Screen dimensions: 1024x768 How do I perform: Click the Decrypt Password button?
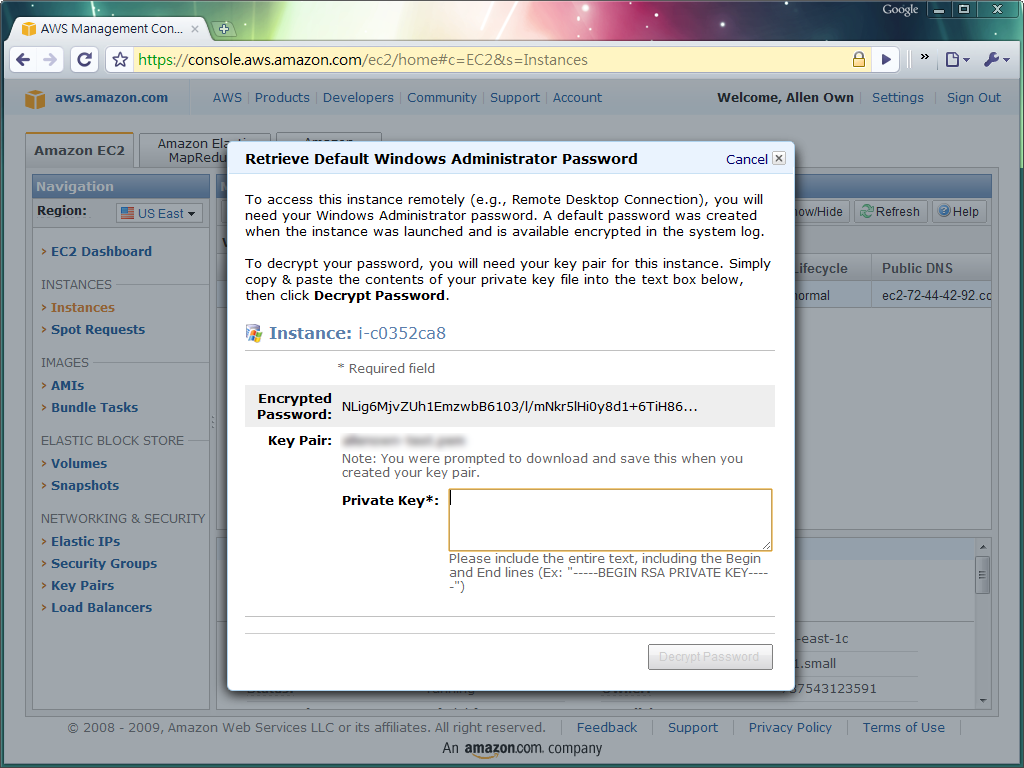pyautogui.click(x=710, y=657)
